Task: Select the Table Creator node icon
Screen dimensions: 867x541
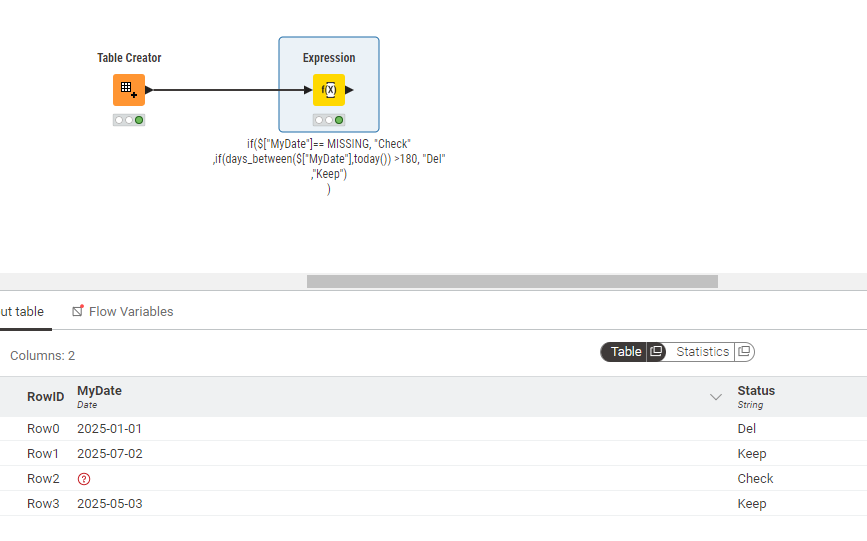Action: [x=128, y=90]
